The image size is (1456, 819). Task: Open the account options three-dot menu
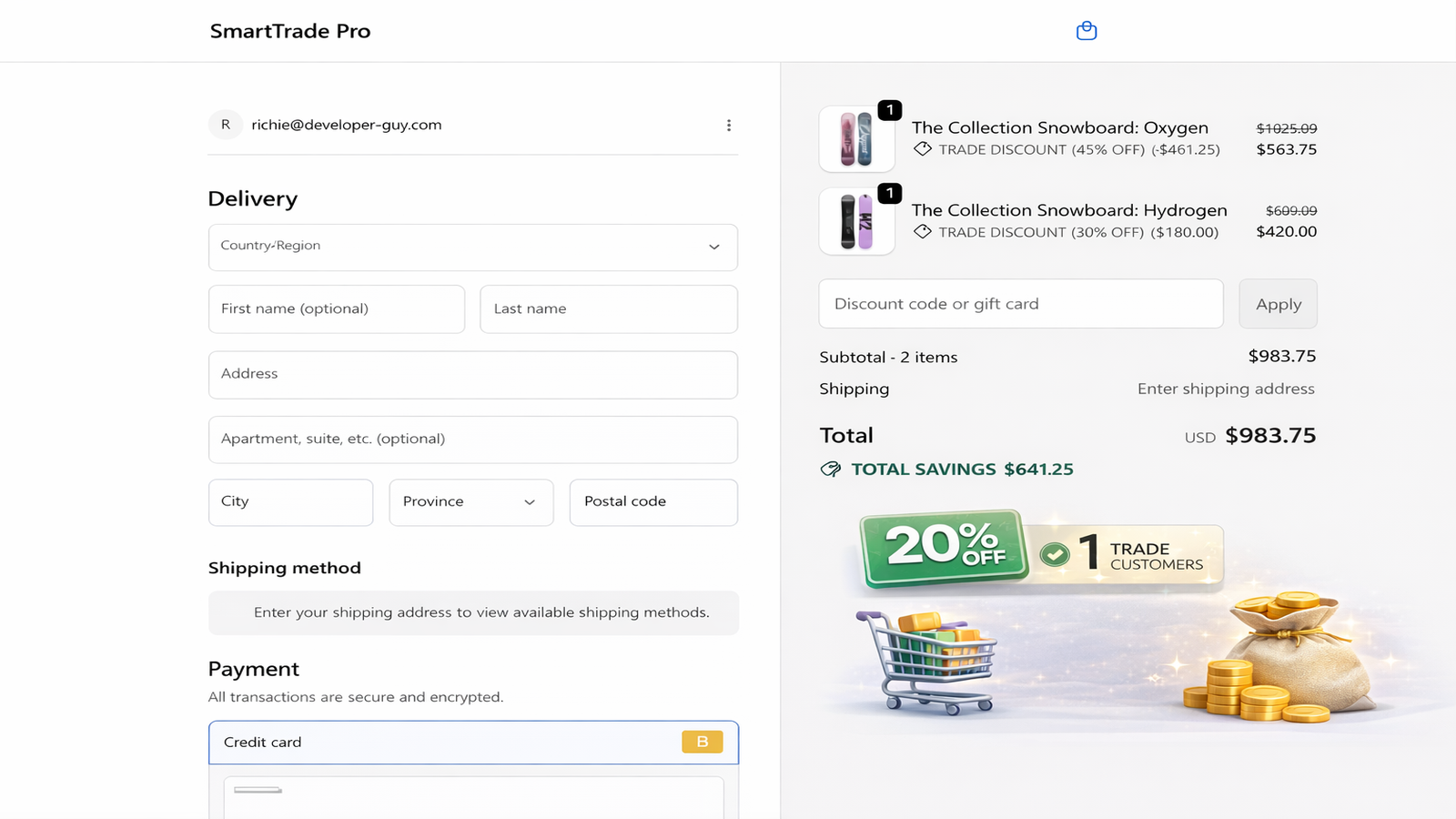tap(729, 125)
